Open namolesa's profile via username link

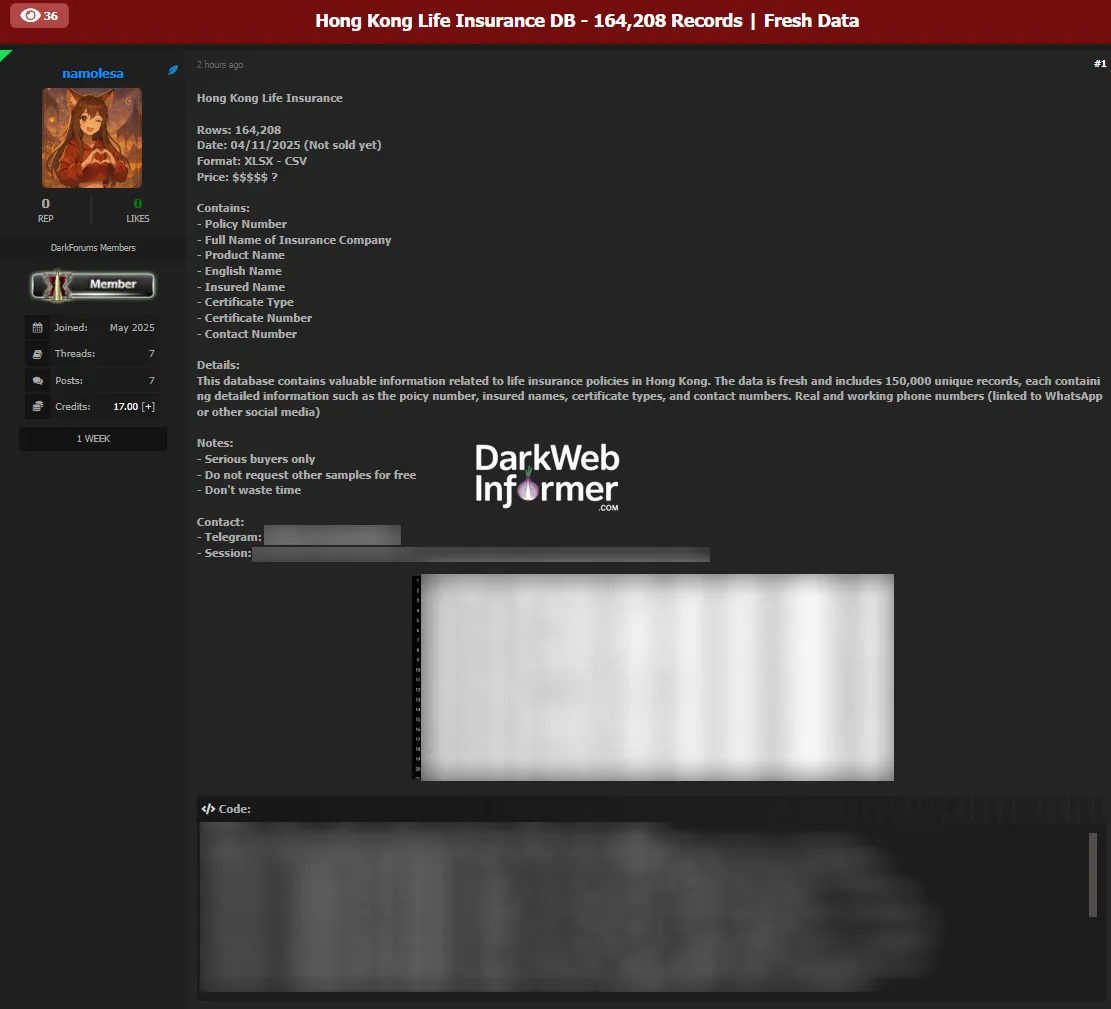[92, 72]
